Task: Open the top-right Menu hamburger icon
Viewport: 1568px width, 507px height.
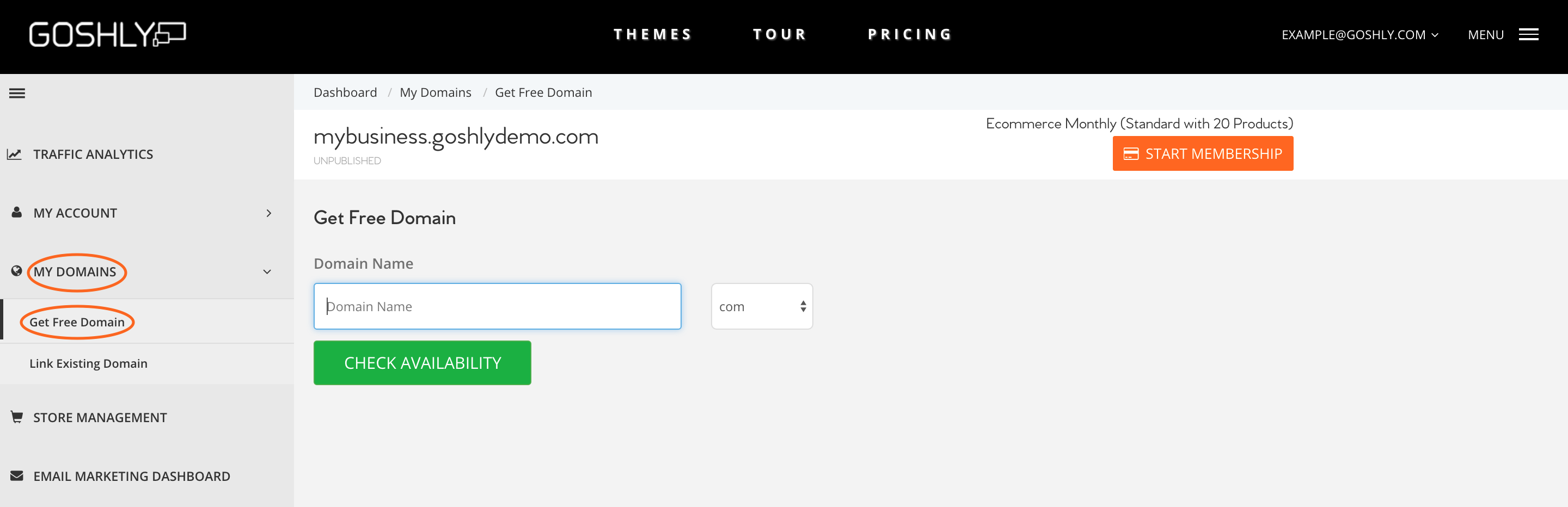Action: pyautogui.click(x=1528, y=35)
